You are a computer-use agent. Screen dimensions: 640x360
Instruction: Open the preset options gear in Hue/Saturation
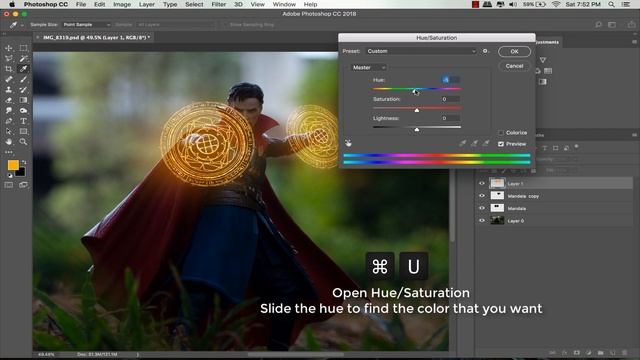click(x=485, y=51)
